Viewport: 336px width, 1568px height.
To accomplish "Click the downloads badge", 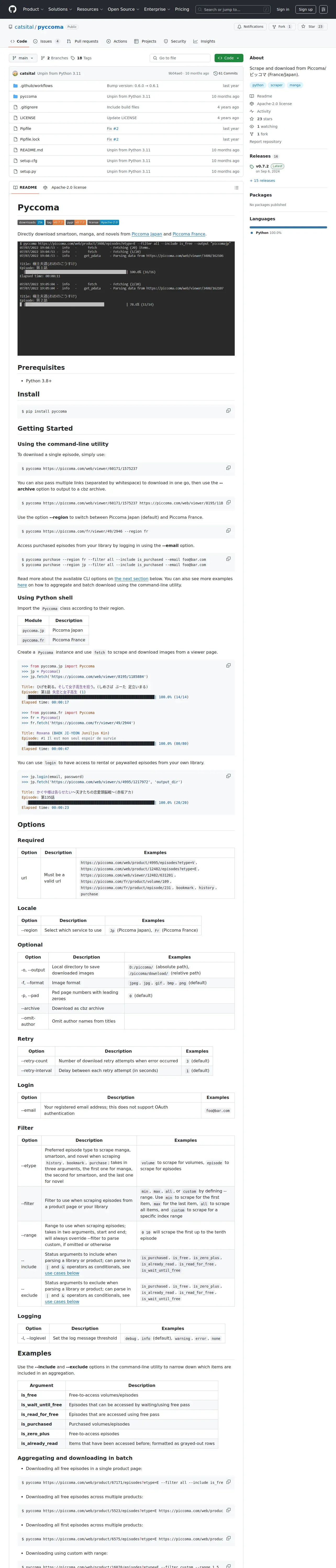I will tap(31, 222).
